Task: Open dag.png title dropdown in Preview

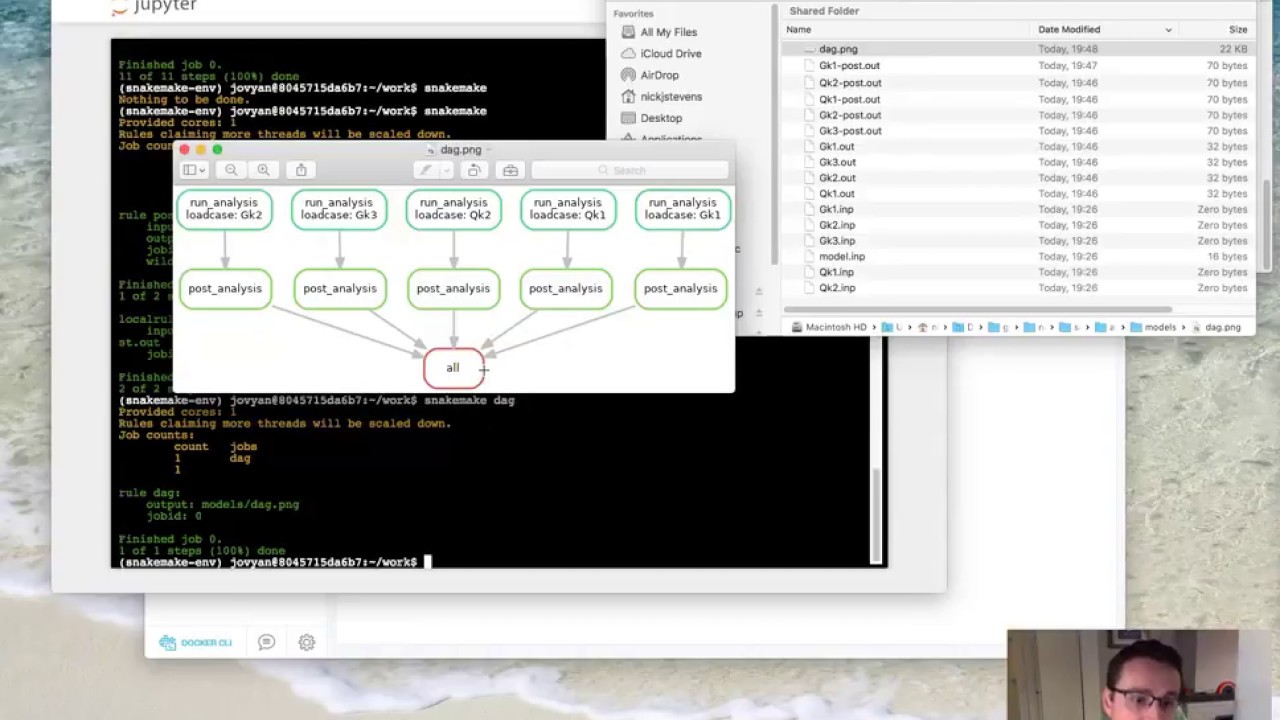Action: click(x=488, y=150)
